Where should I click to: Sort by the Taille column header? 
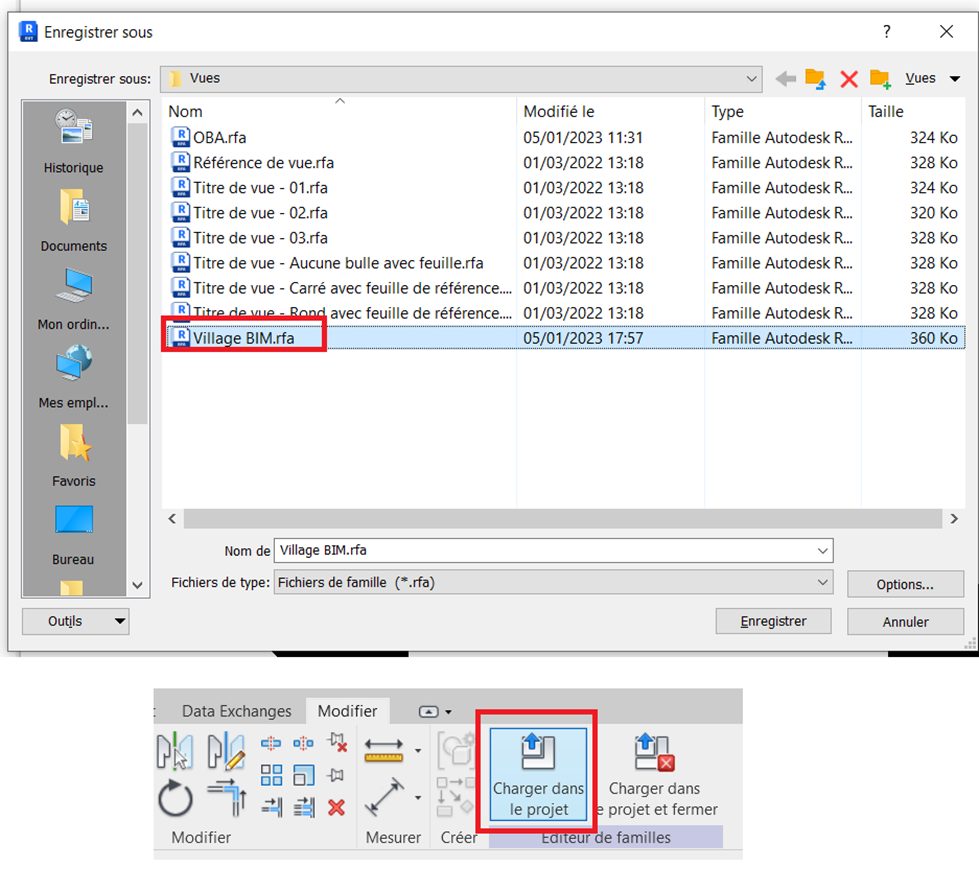tap(913, 112)
